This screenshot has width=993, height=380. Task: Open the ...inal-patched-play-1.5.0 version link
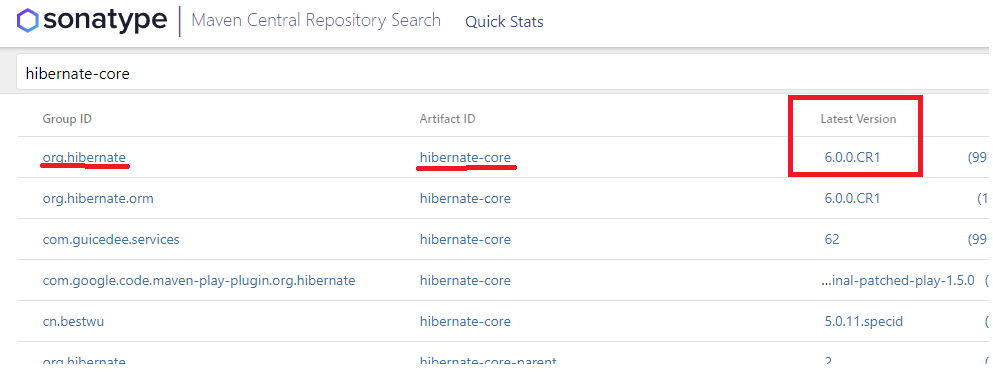coord(897,280)
